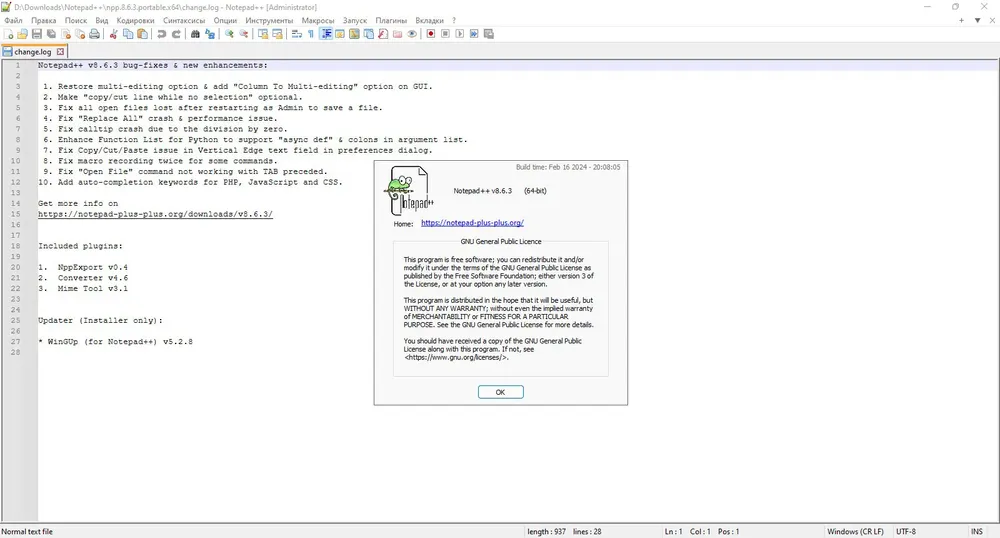
Task: Close the change.log tab with its X
Action: pos(61,52)
